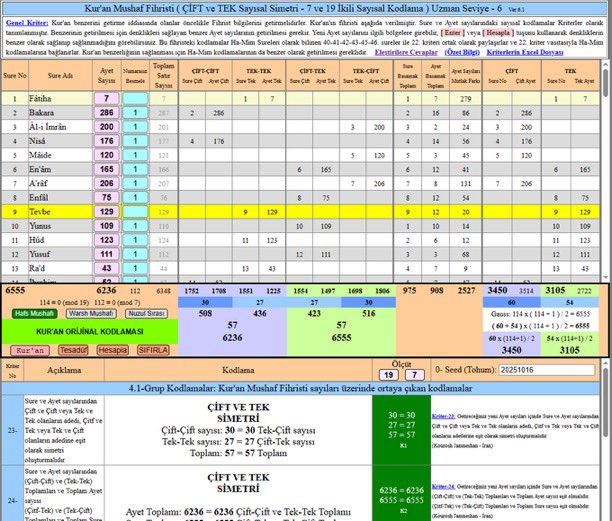The height and width of the screenshot is (521, 612).
Task: Click Hûd's ayet count field 123
Action: tap(107, 240)
